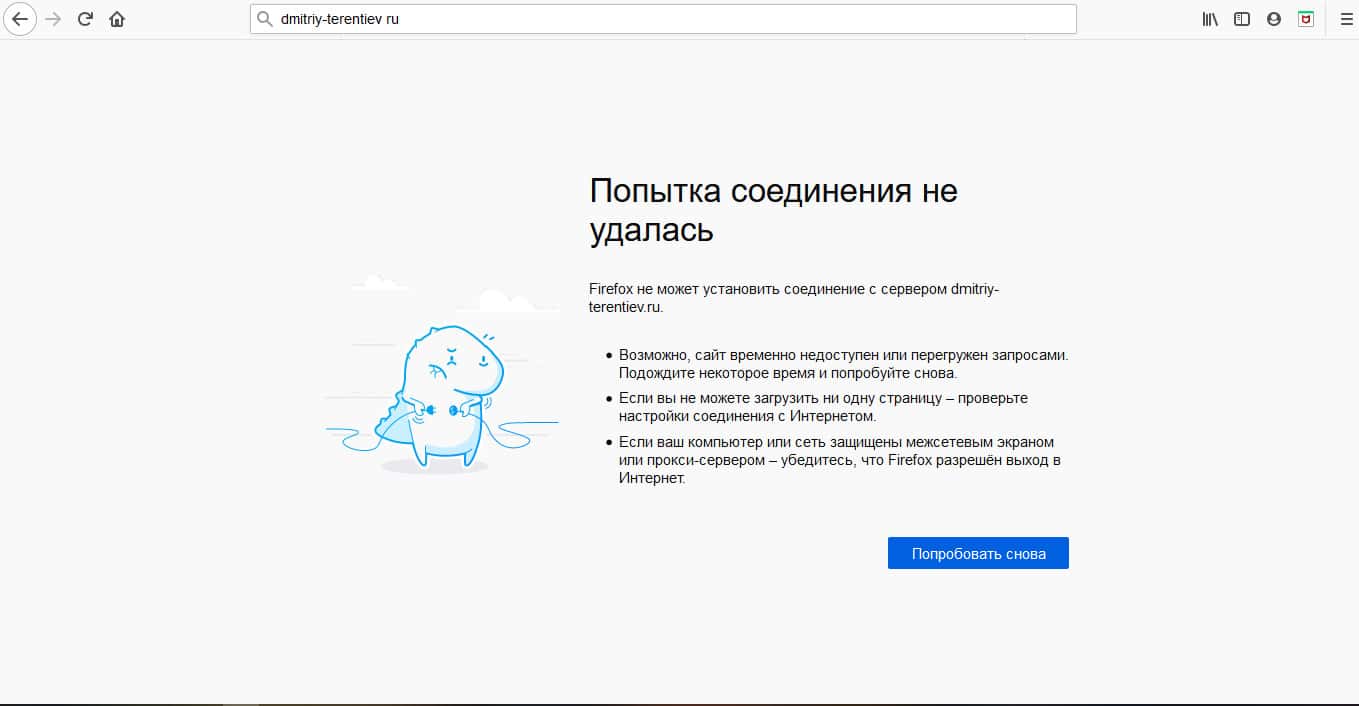This screenshot has width=1359, height=706.
Task: Open the Firefox account menu
Action: pyautogui.click(x=1274, y=19)
